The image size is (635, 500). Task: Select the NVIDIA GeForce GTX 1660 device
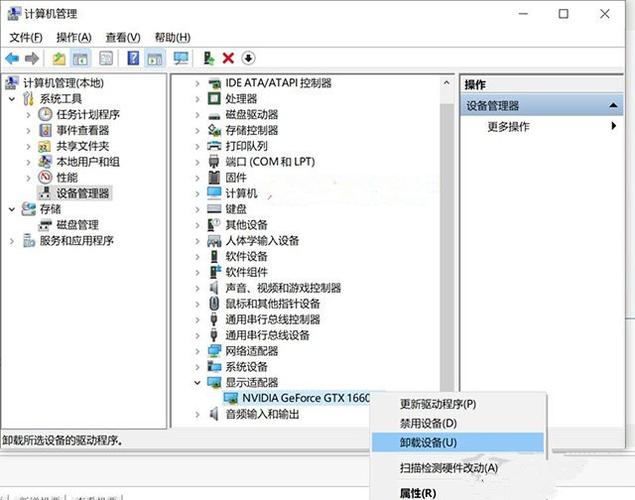tap(306, 398)
